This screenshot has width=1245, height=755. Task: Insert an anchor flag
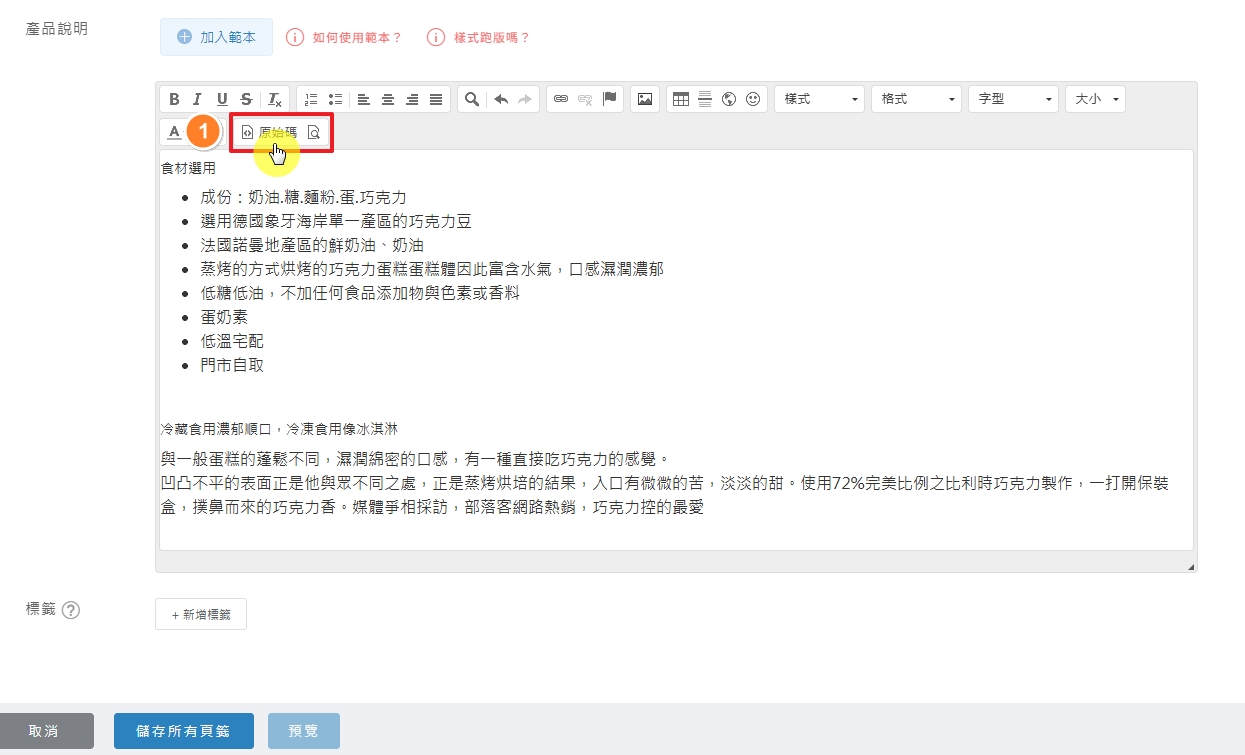coord(610,99)
